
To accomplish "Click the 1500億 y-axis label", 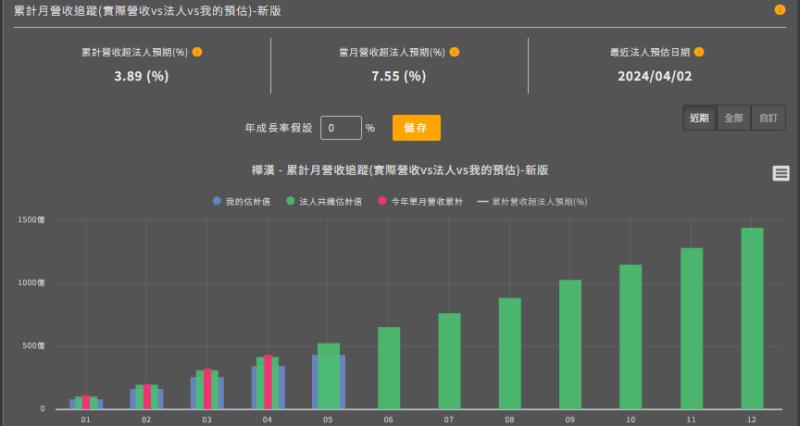I will point(31,219).
